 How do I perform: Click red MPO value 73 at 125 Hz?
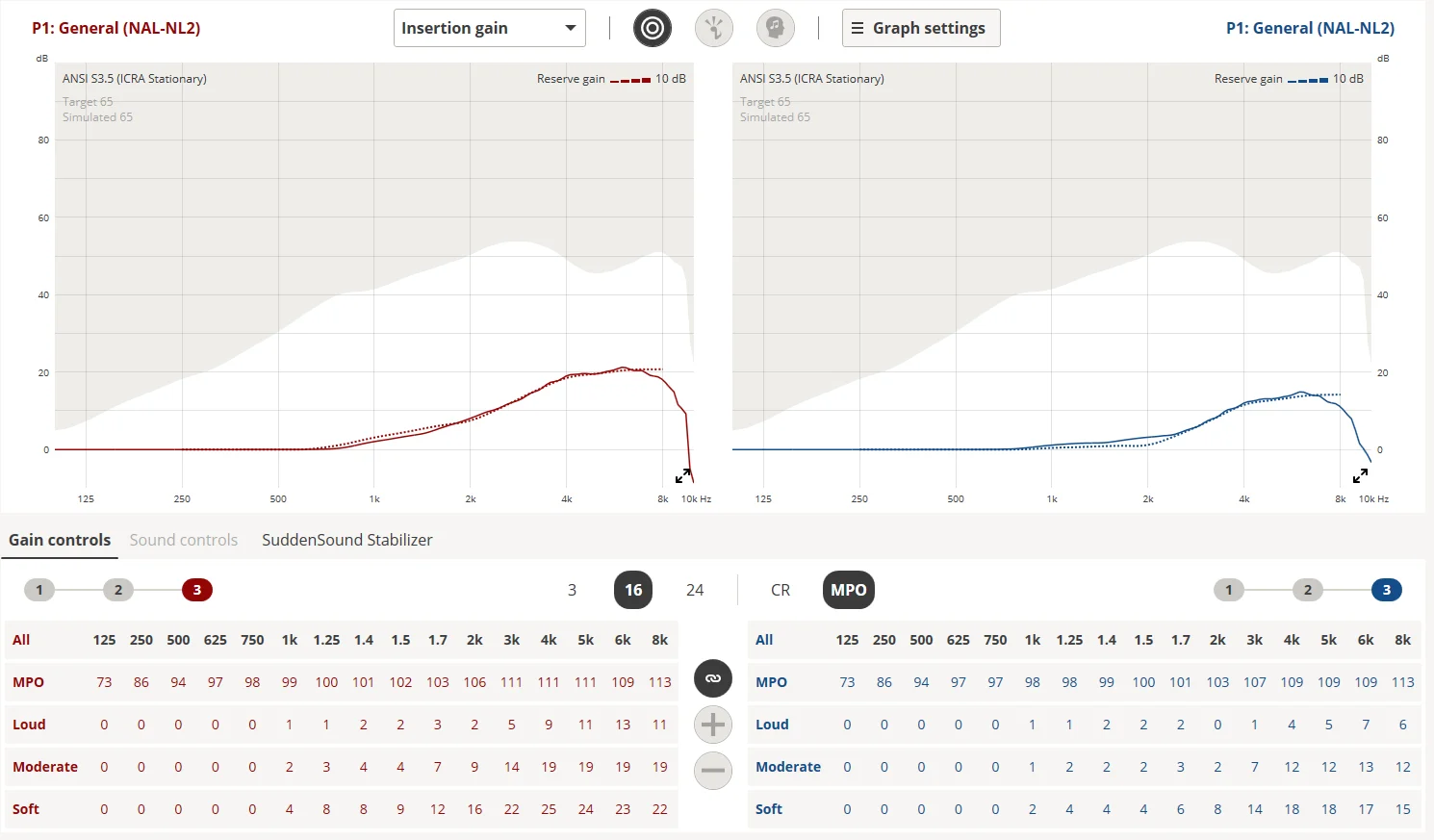[104, 682]
